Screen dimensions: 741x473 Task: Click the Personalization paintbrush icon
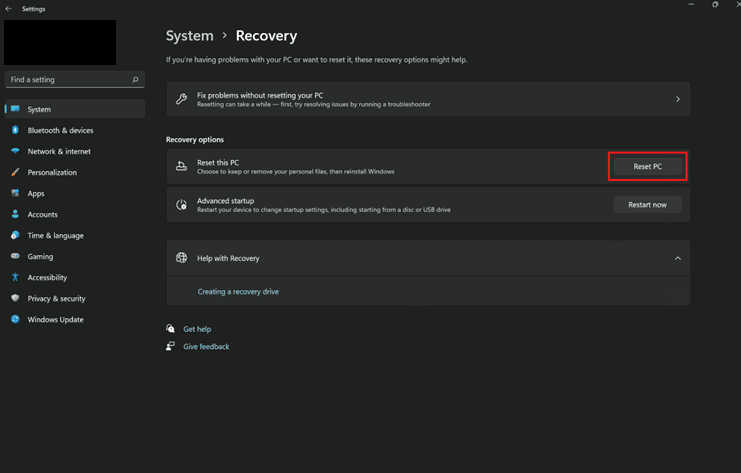(16, 172)
